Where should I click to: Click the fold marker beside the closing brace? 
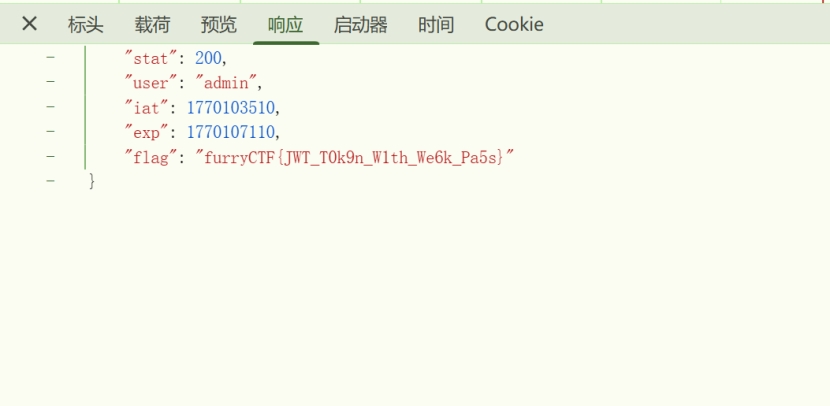pos(50,181)
